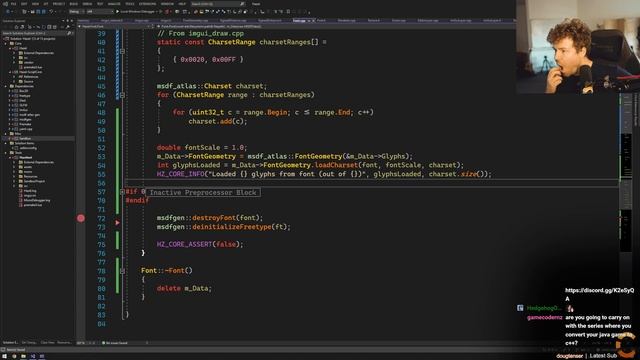This screenshot has width=640, height=360.
Task: Select the GLFW project
Action: pyautogui.click(x=23, y=105)
